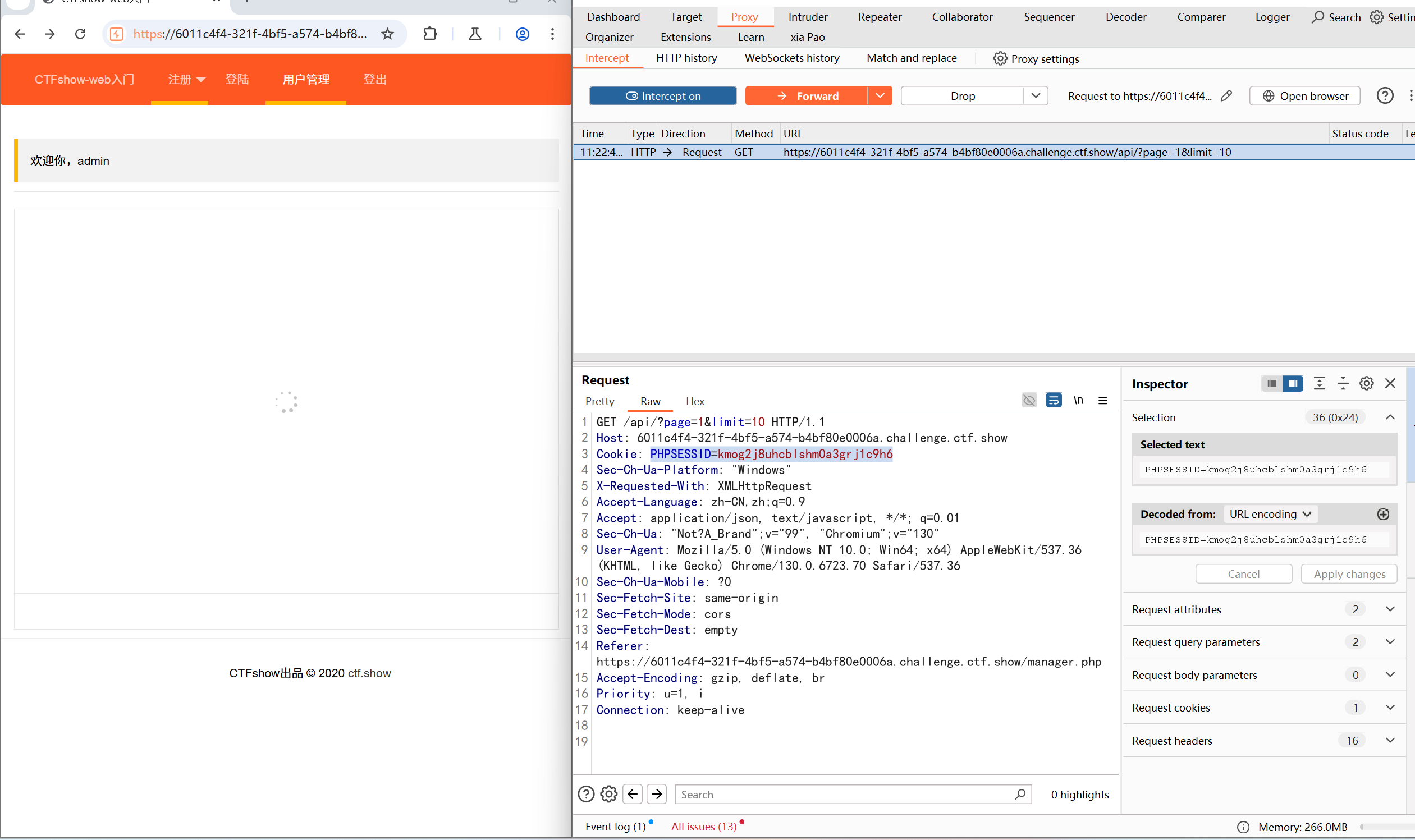The height and width of the screenshot is (840, 1415).
Task: Click the memory info icon in status bar
Action: click(x=1243, y=827)
